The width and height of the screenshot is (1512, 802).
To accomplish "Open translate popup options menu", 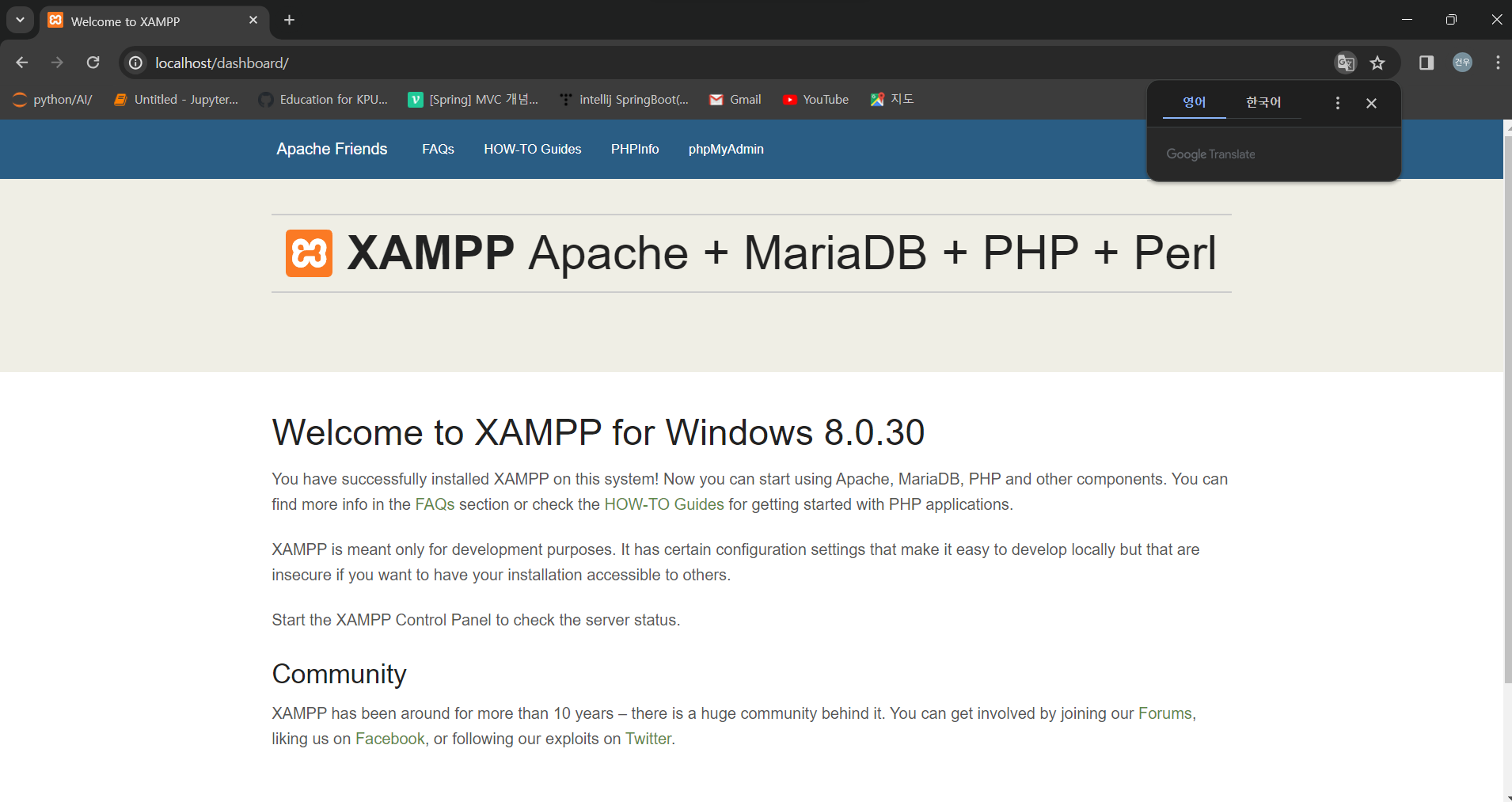I will point(1338,103).
